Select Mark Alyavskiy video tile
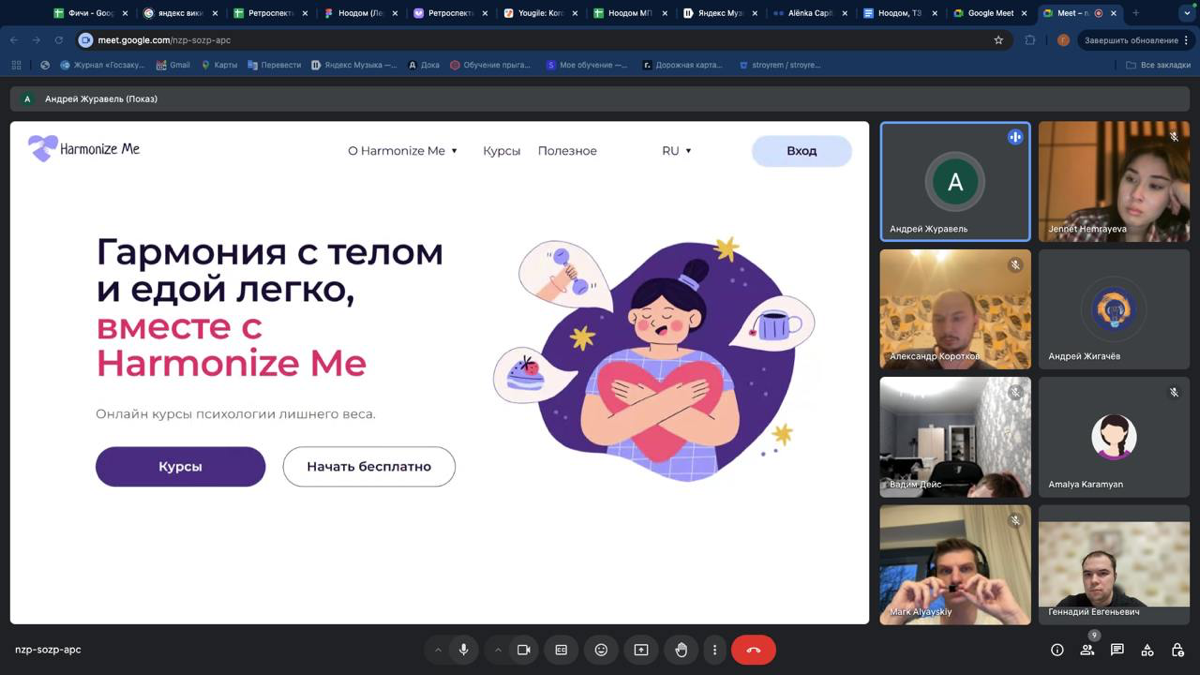1200x675 pixels. click(955, 565)
